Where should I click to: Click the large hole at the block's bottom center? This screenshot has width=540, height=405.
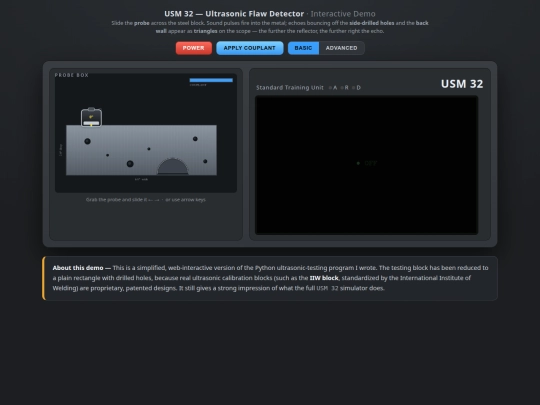tap(130, 164)
